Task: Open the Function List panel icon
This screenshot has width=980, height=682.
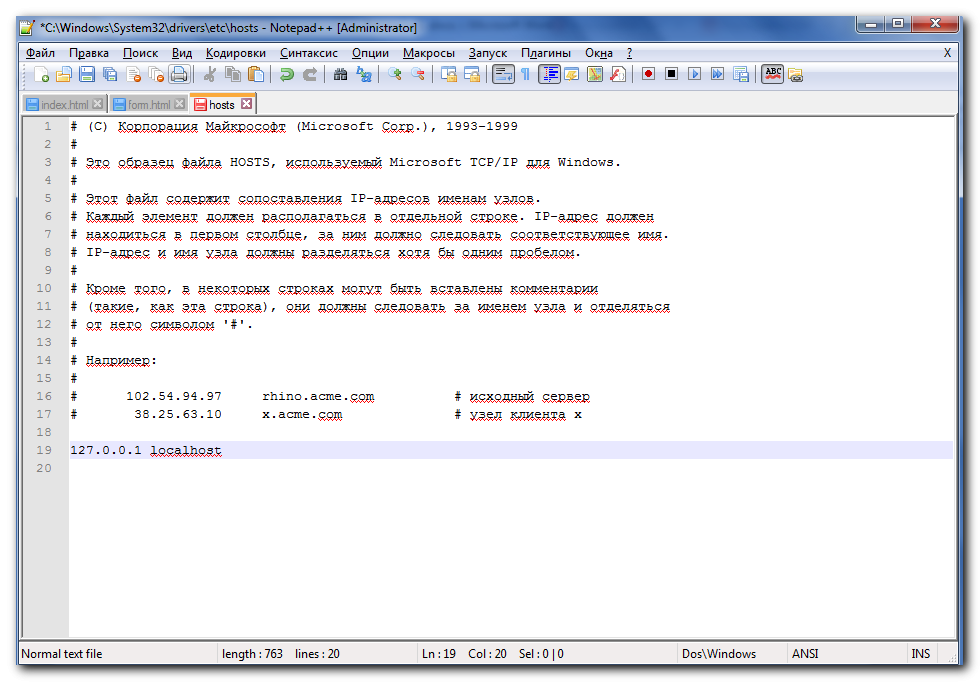Action: [618, 74]
